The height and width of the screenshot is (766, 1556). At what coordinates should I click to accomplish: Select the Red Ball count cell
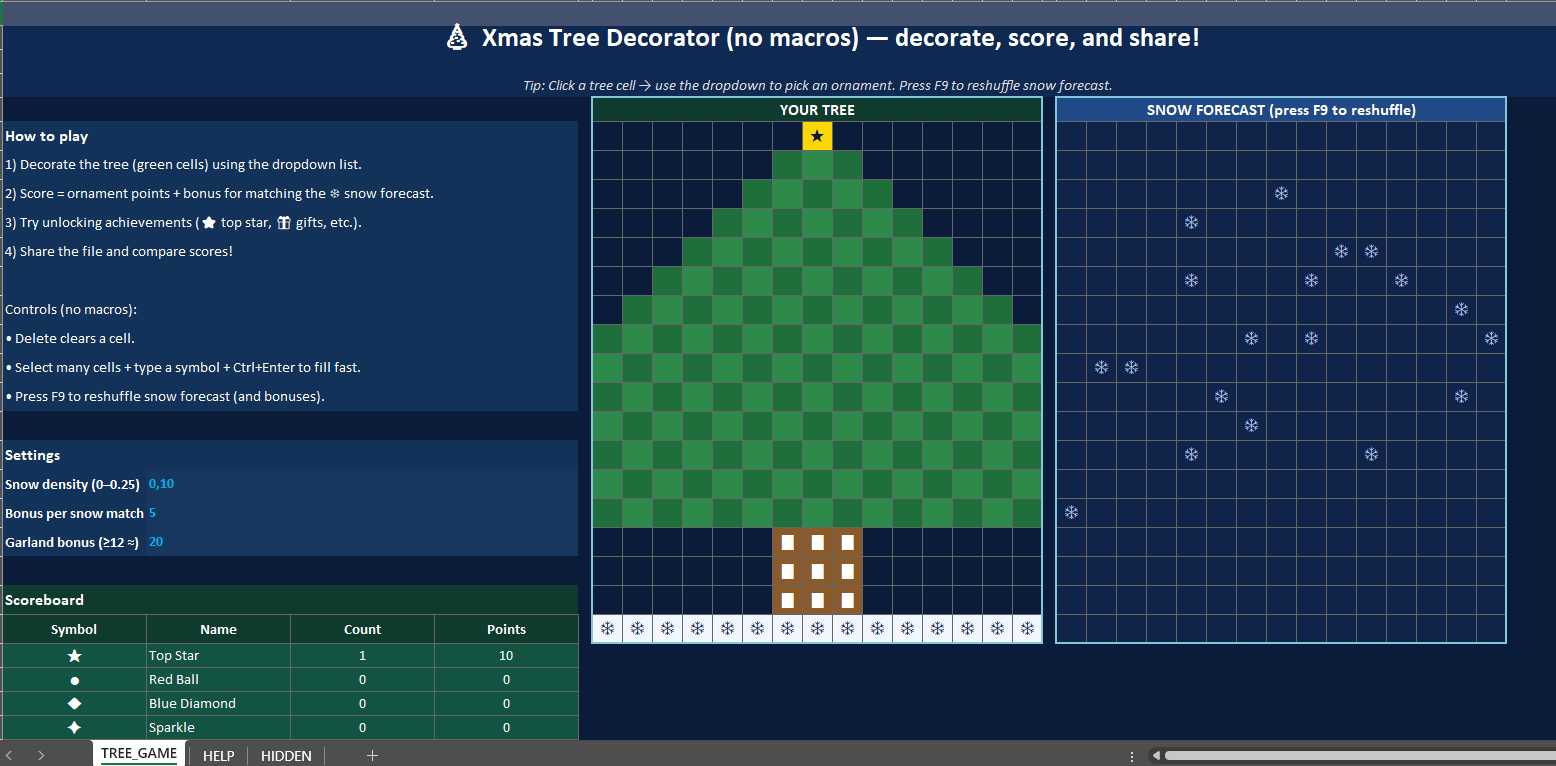point(362,680)
